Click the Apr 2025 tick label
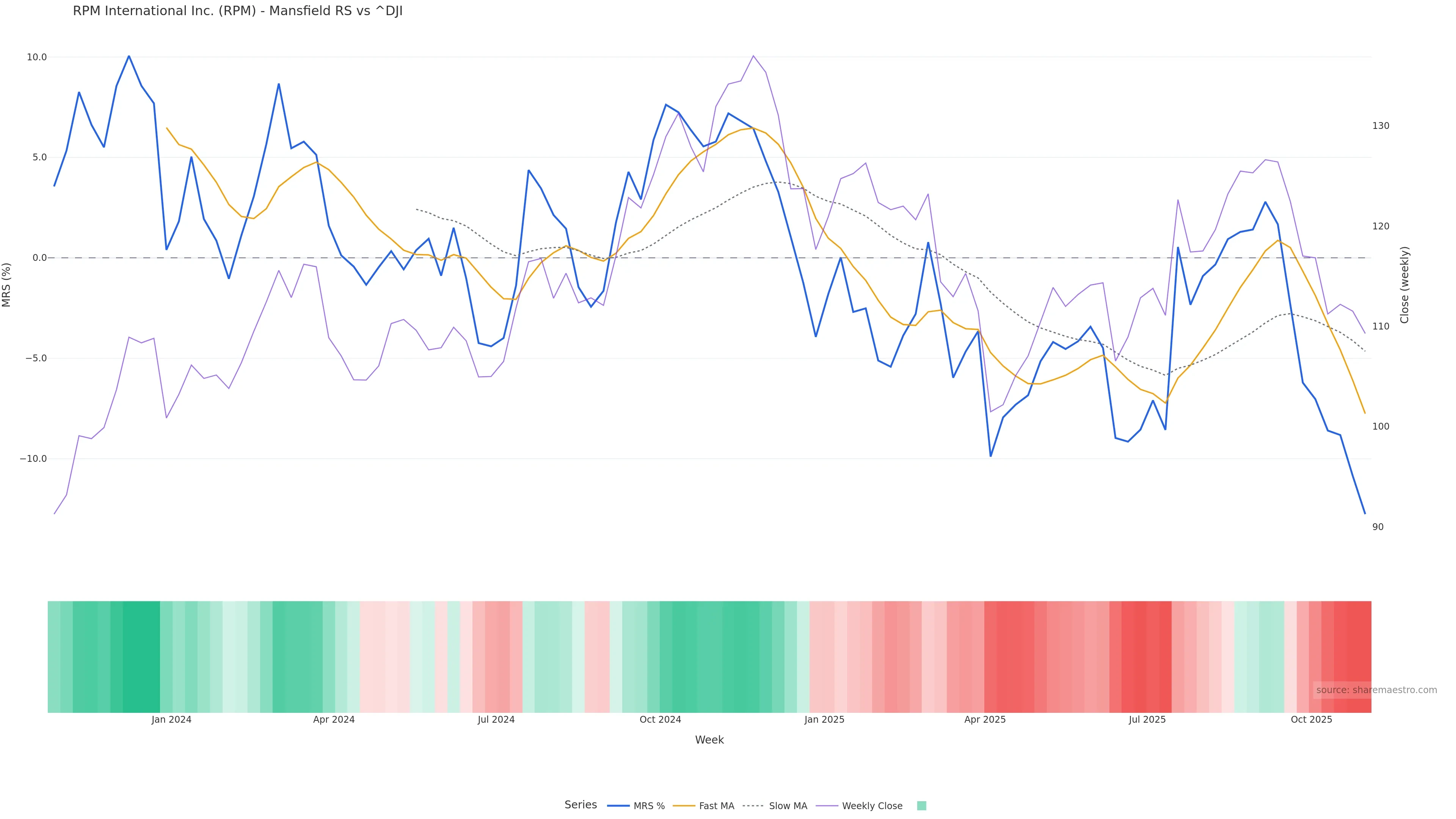This screenshot has width=1456, height=819. 985,720
